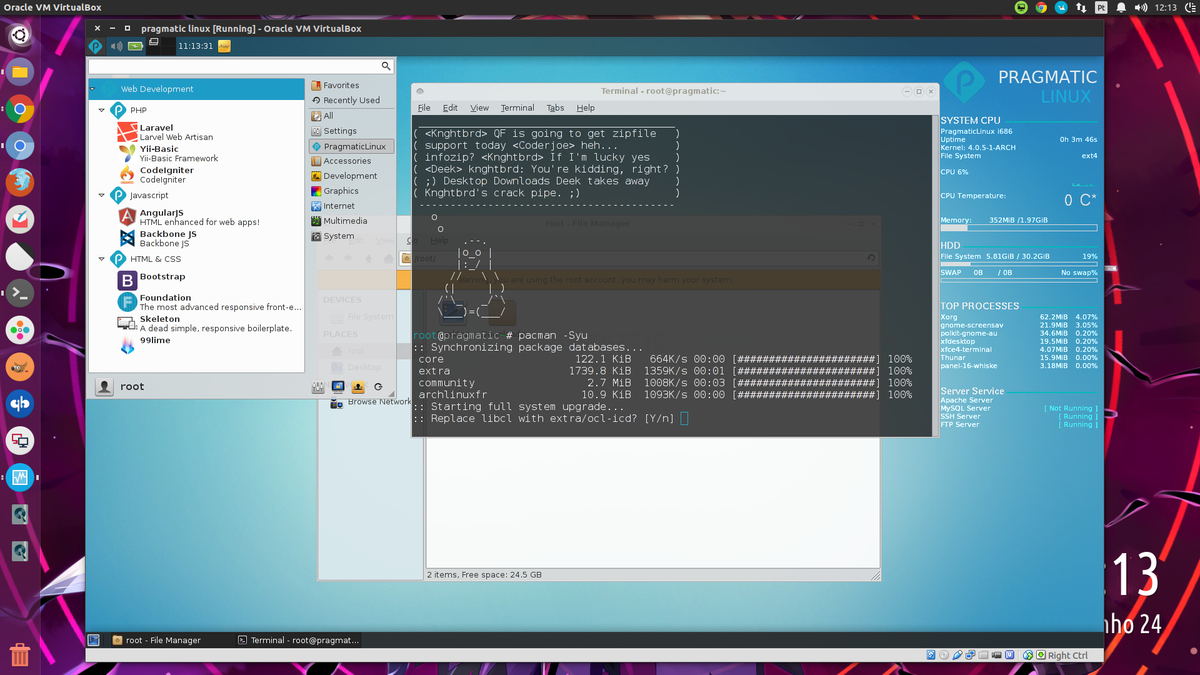Collapse the Web Development category

coord(93,89)
